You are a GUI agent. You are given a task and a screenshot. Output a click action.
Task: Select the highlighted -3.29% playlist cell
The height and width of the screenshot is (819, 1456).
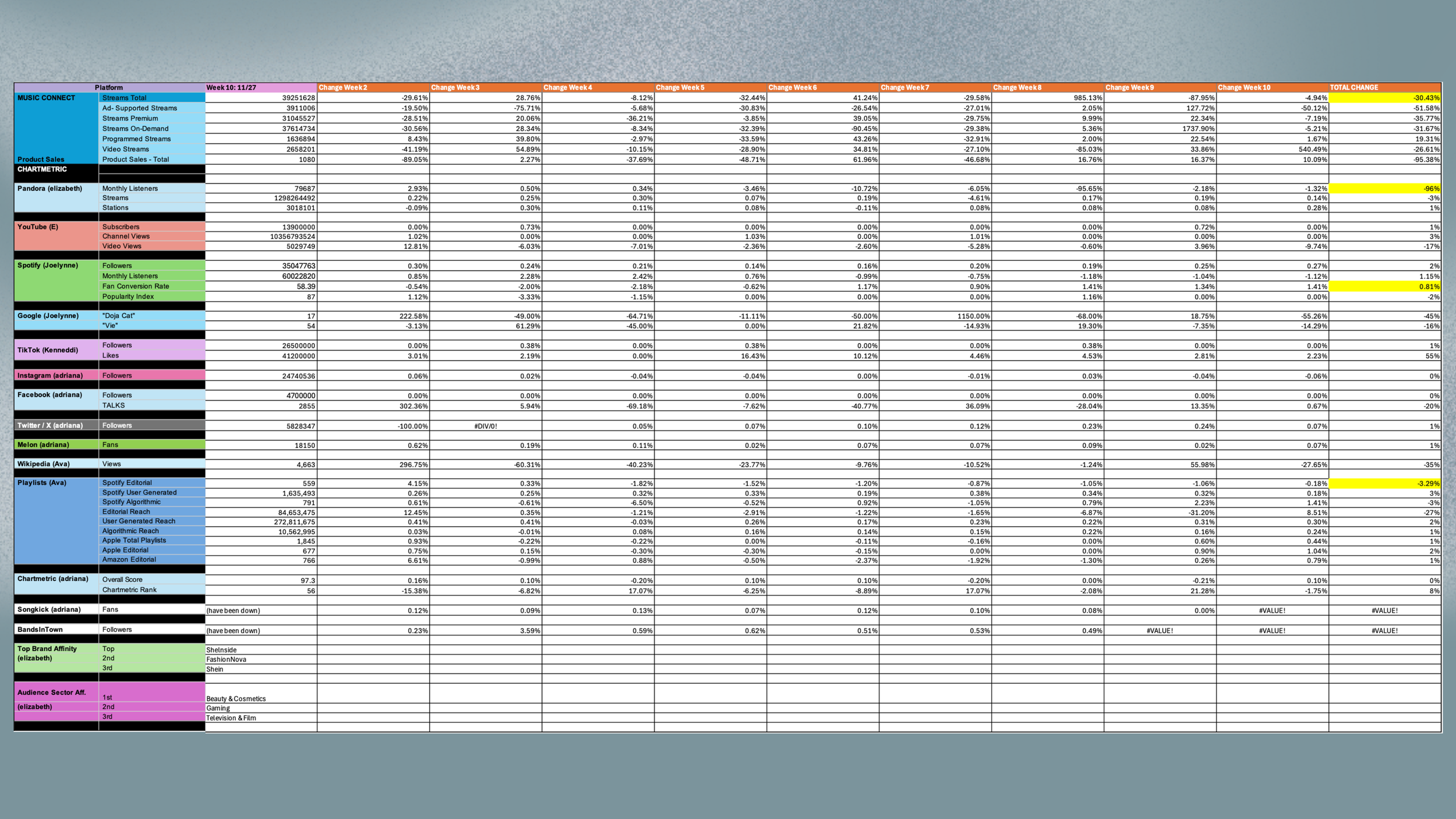(x=1385, y=483)
